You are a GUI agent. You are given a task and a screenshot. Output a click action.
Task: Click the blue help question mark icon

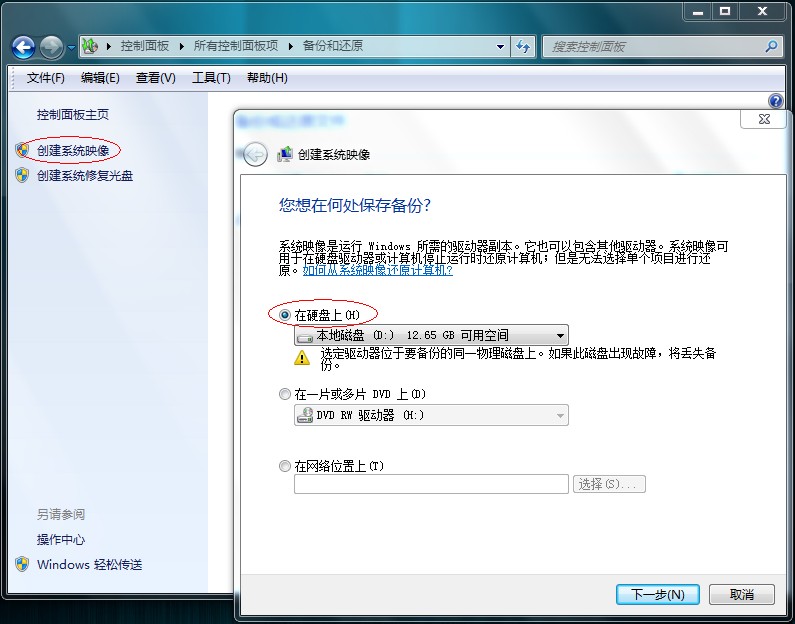(x=776, y=101)
